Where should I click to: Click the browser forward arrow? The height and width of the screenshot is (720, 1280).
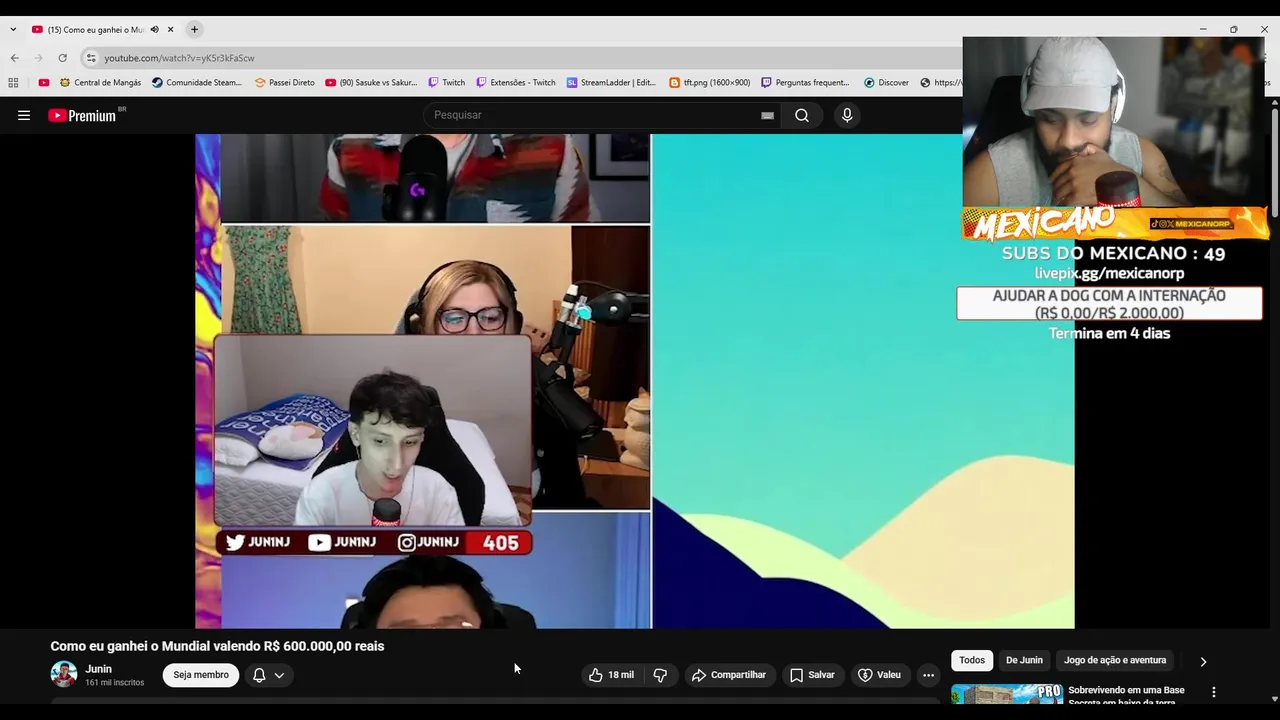pyautogui.click(x=38, y=58)
